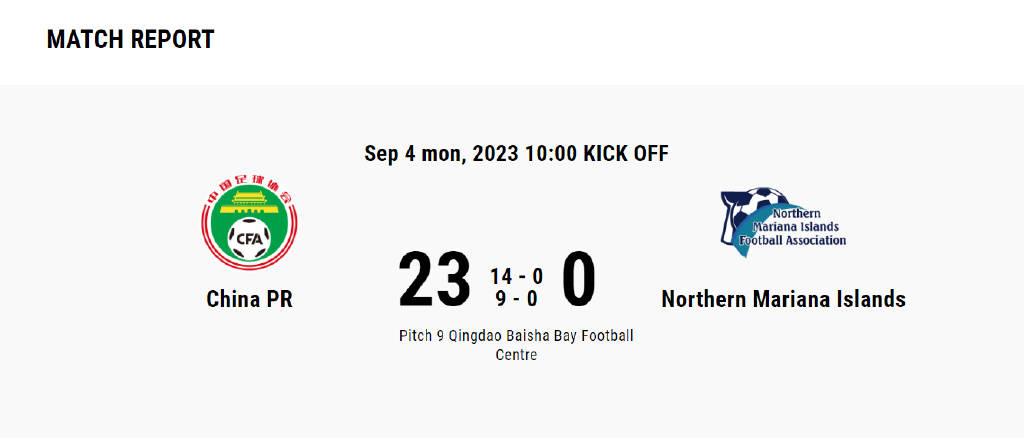Click the yellow gate building in the CFA crest
The width and height of the screenshot is (1024, 438).
point(249,203)
